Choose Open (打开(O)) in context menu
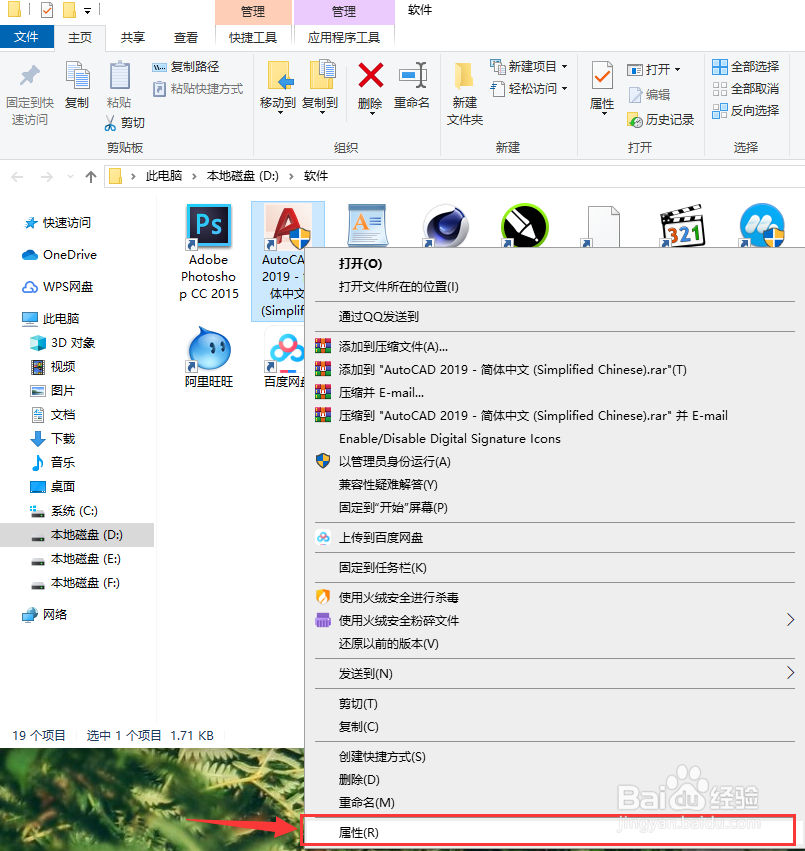 [x=554, y=264]
